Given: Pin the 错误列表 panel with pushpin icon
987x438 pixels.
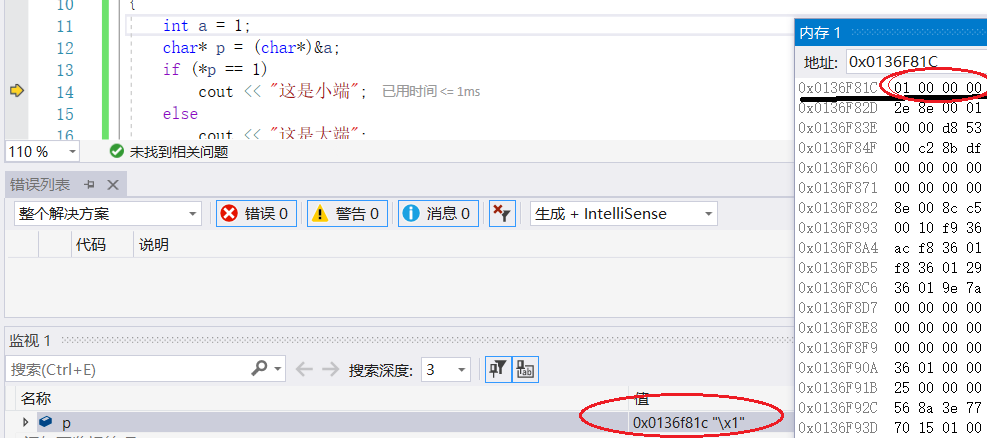Looking at the screenshot, I should [90, 184].
